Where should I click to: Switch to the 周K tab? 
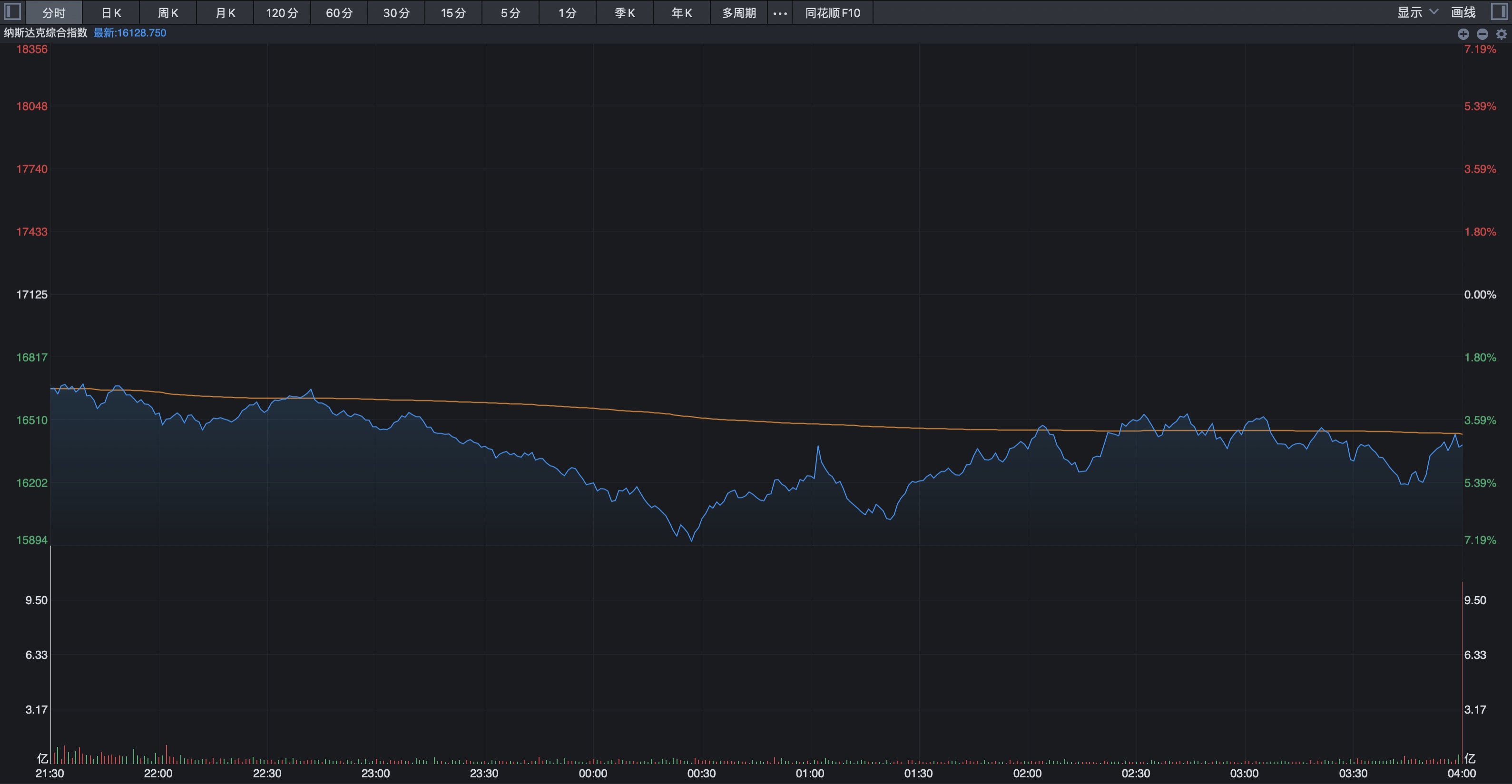tap(168, 13)
